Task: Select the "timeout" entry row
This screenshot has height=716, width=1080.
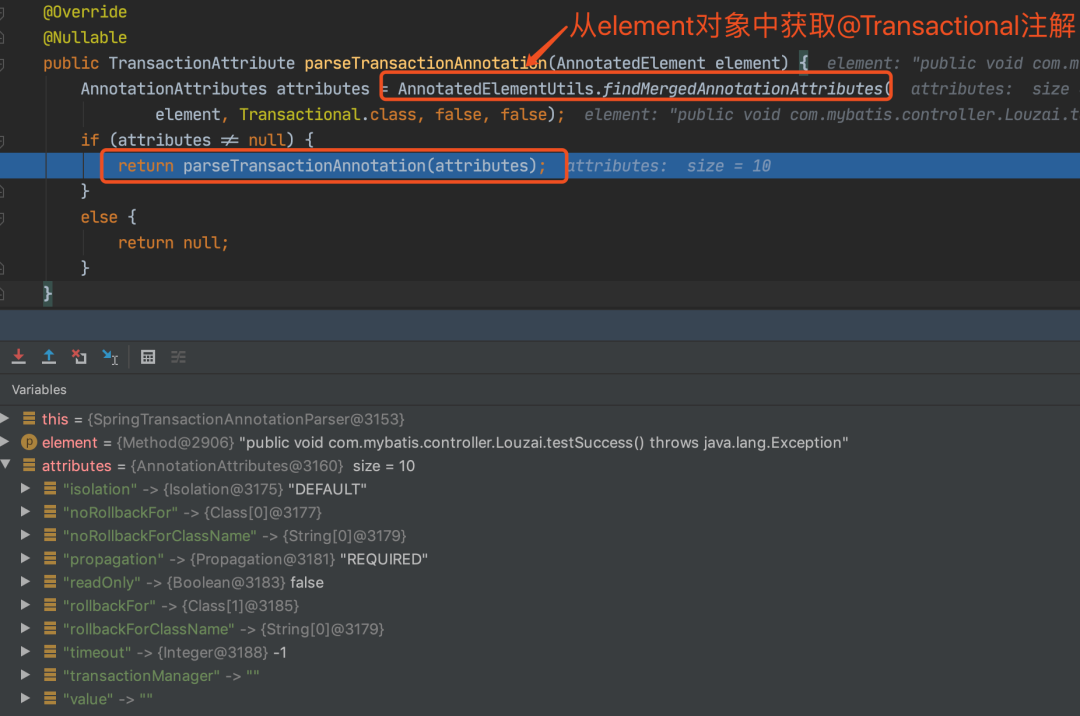Action: 174,652
